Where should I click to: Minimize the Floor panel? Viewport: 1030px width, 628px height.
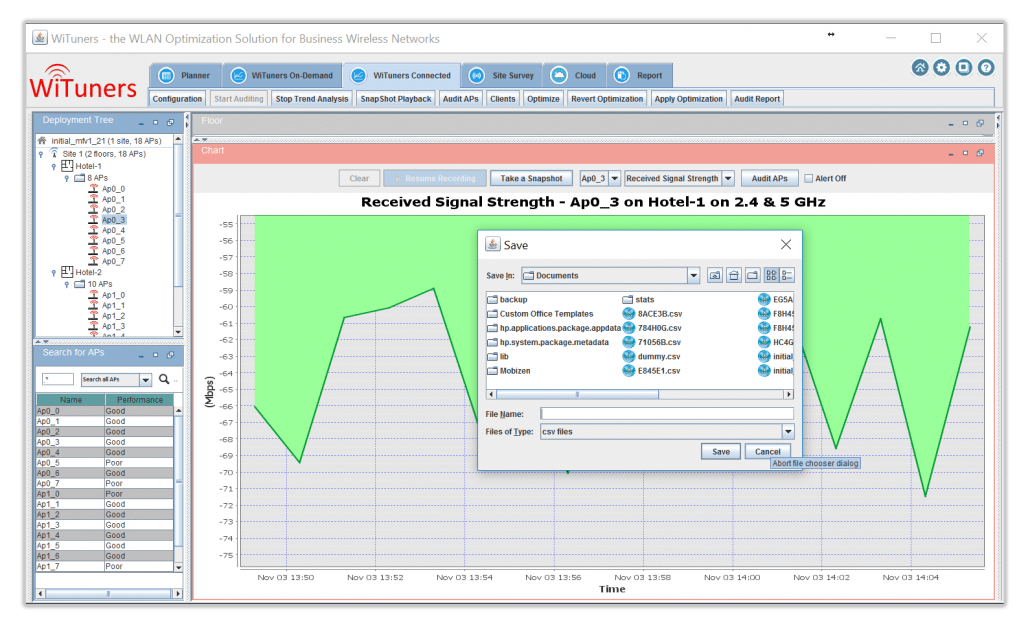(951, 123)
